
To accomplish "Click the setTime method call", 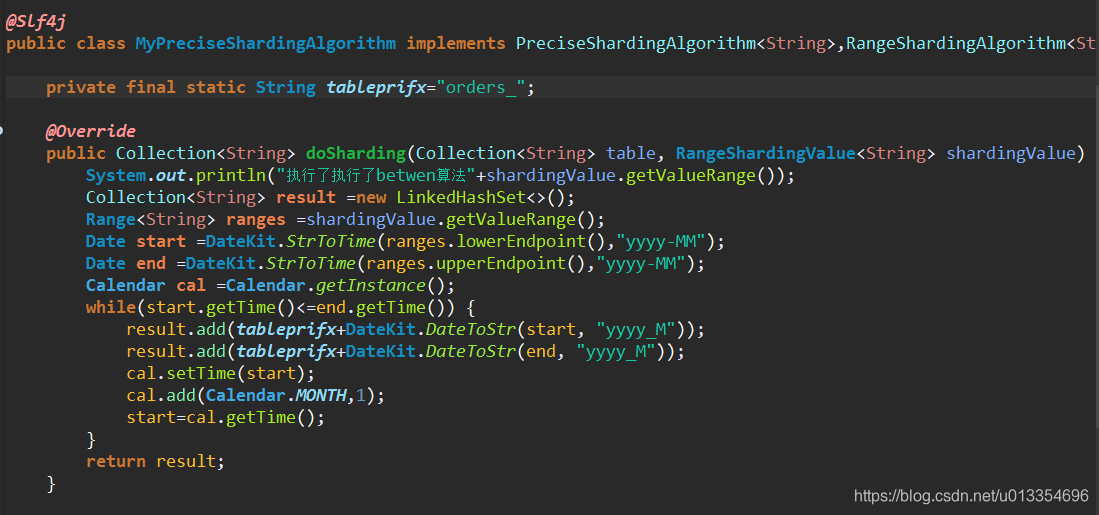I will (200, 373).
